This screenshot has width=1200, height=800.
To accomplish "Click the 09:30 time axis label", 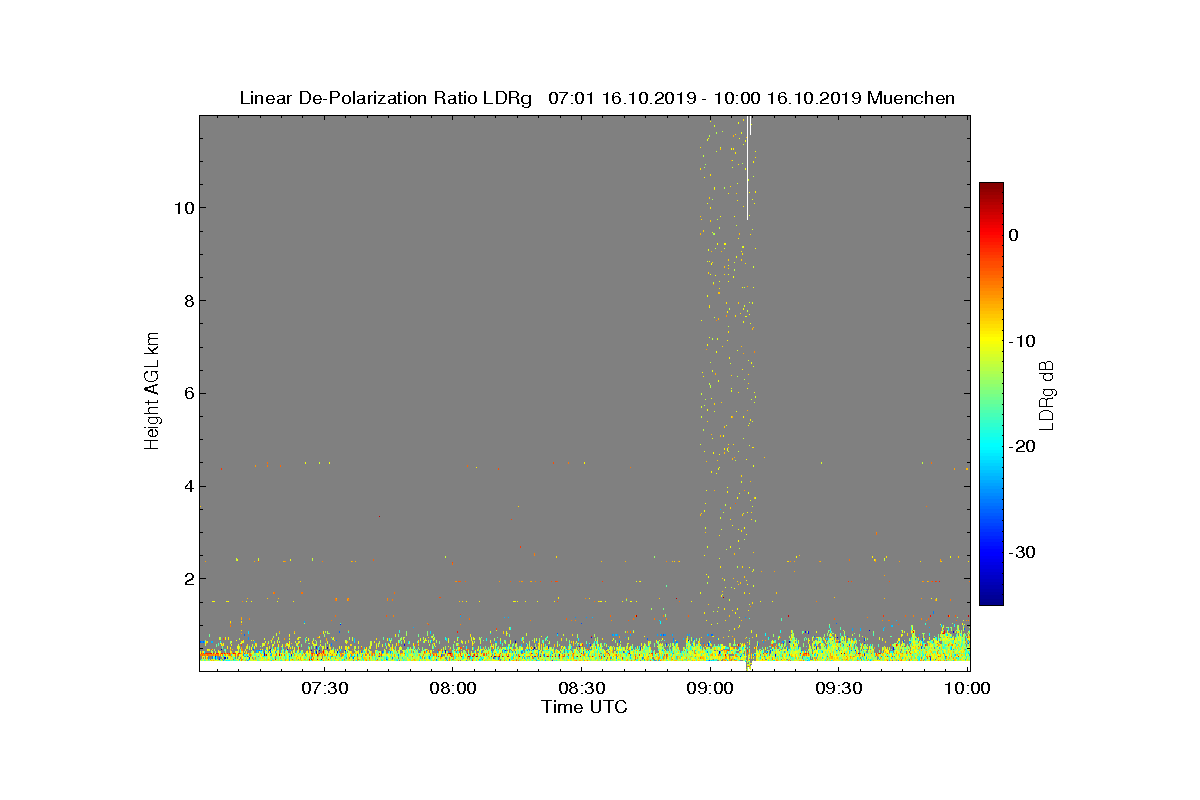I will (x=839, y=688).
